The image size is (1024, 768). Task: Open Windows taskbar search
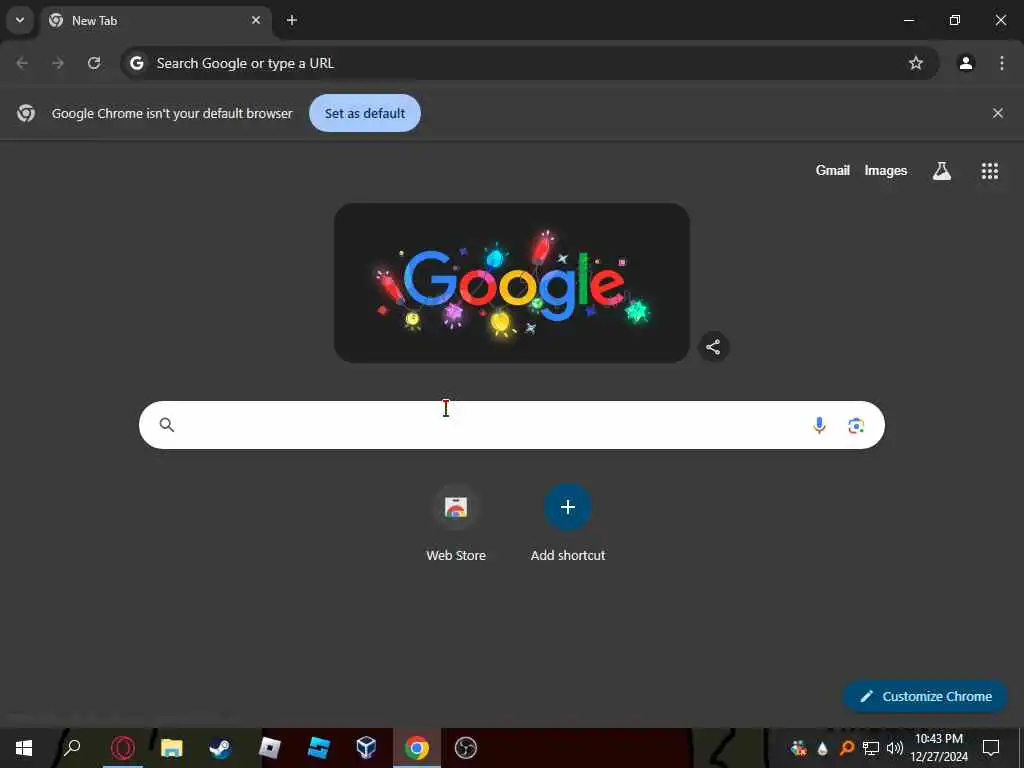click(x=72, y=748)
